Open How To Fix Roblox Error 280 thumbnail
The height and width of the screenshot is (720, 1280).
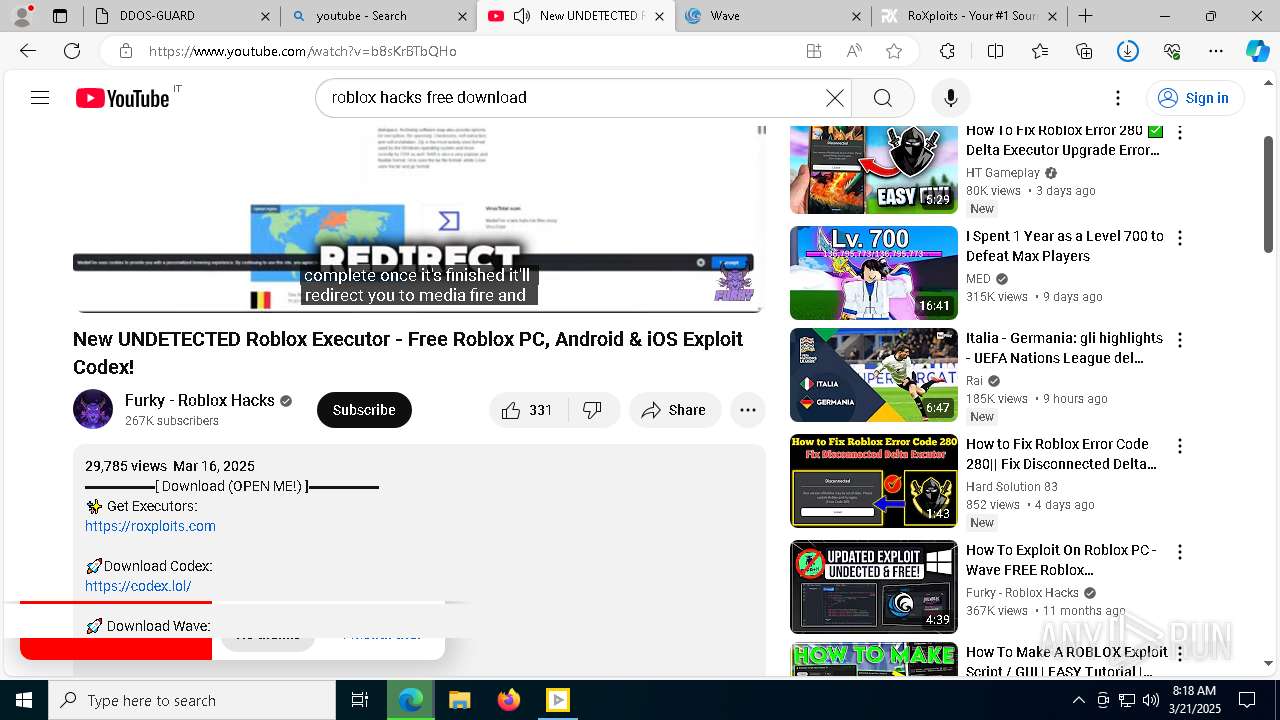click(874, 168)
